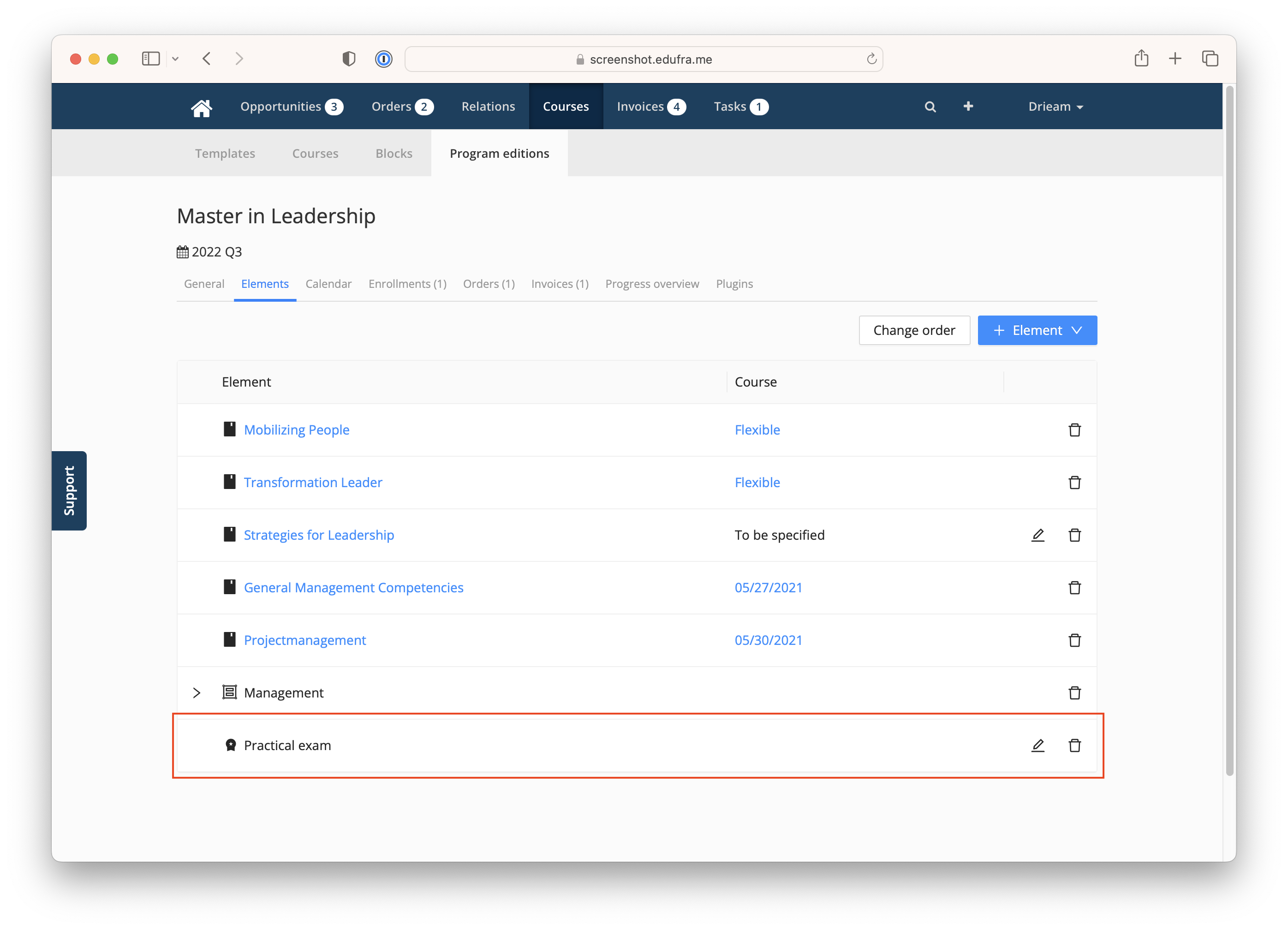The image size is (1288, 930).
Task: Open the Support side panel
Action: pos(69,490)
